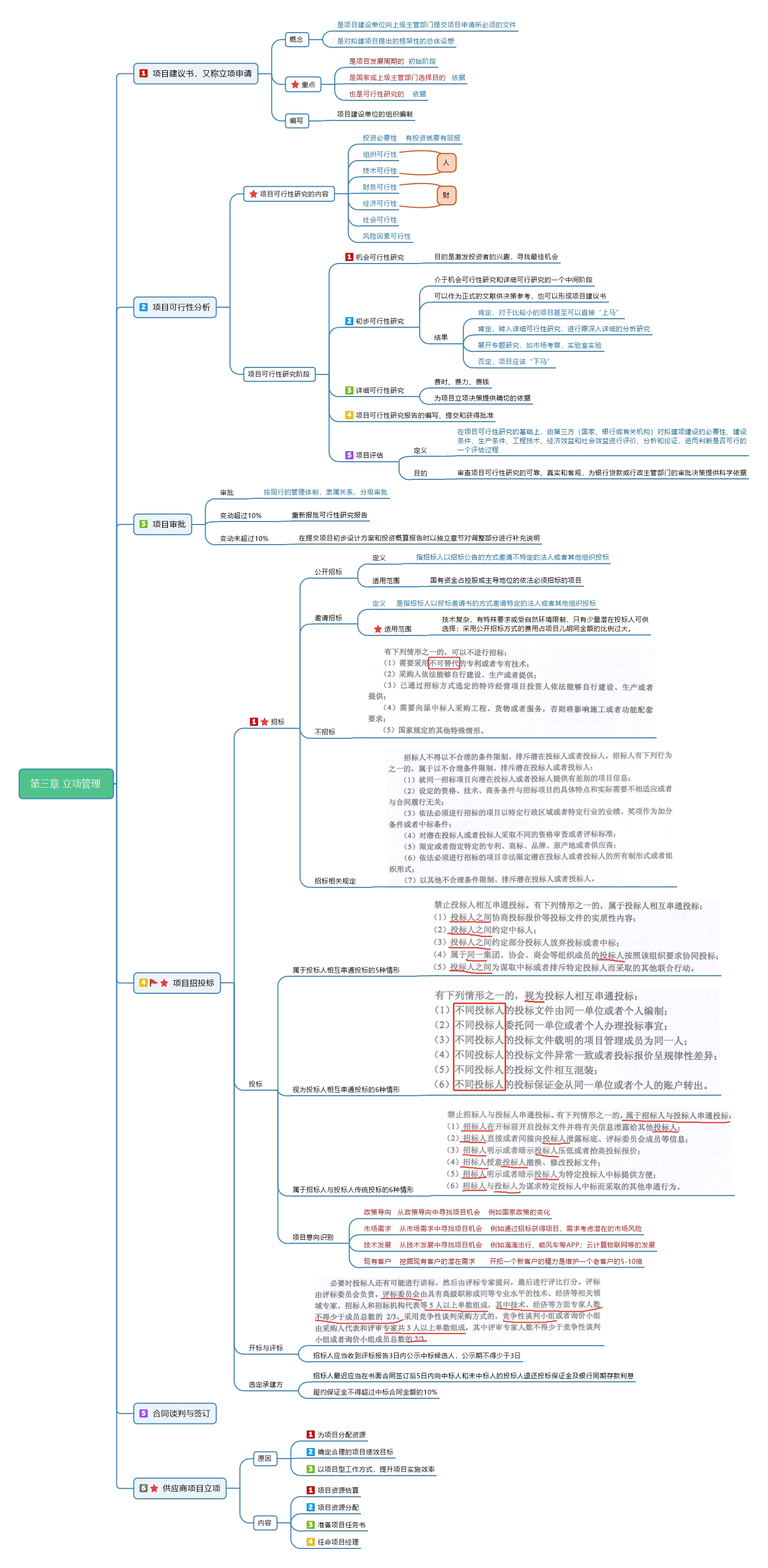The width and height of the screenshot is (768, 1568).
Task: Click the blue 2 marker beside 初步可行性研究
Action: [349, 321]
